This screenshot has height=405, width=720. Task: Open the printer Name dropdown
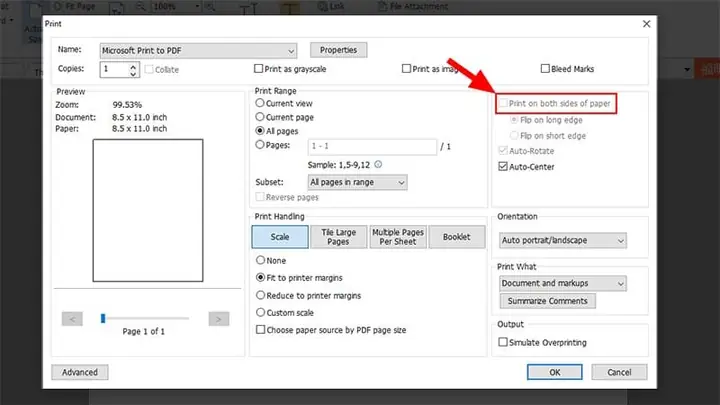(x=198, y=51)
